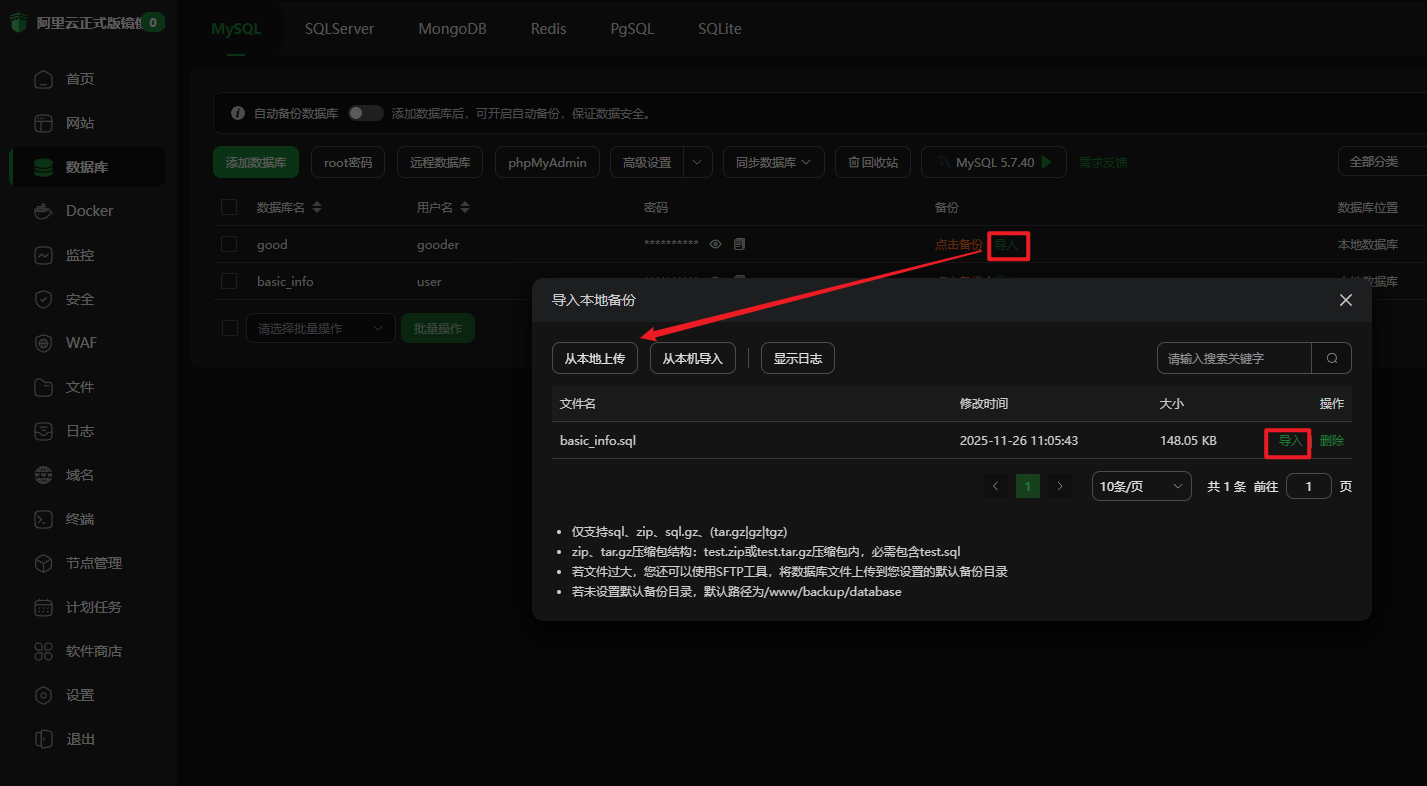Expand the 10条/页 page size dropdown

tap(1141, 486)
